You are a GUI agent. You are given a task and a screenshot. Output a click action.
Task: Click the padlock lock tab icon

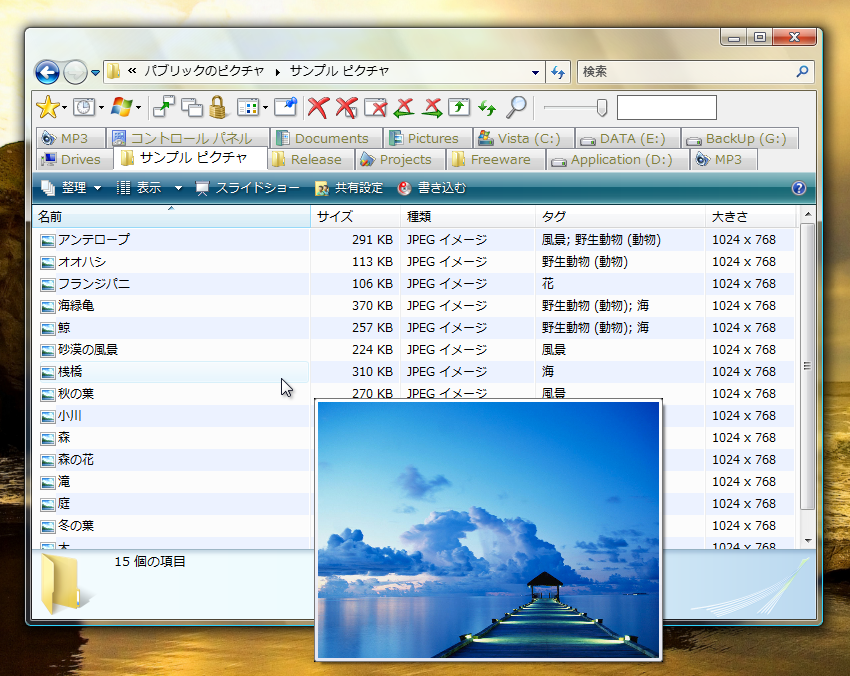pyautogui.click(x=218, y=107)
